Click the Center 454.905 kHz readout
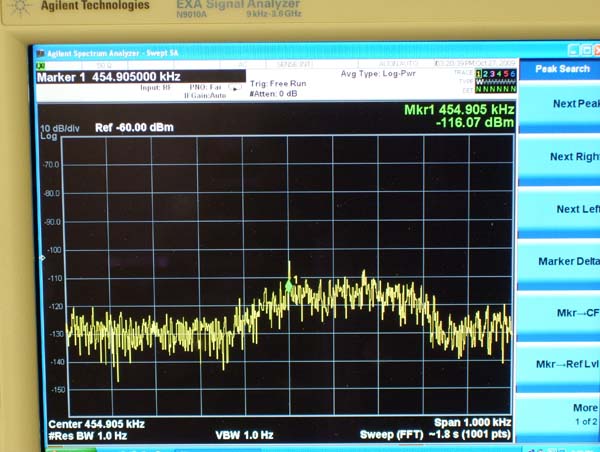 (x=96, y=424)
